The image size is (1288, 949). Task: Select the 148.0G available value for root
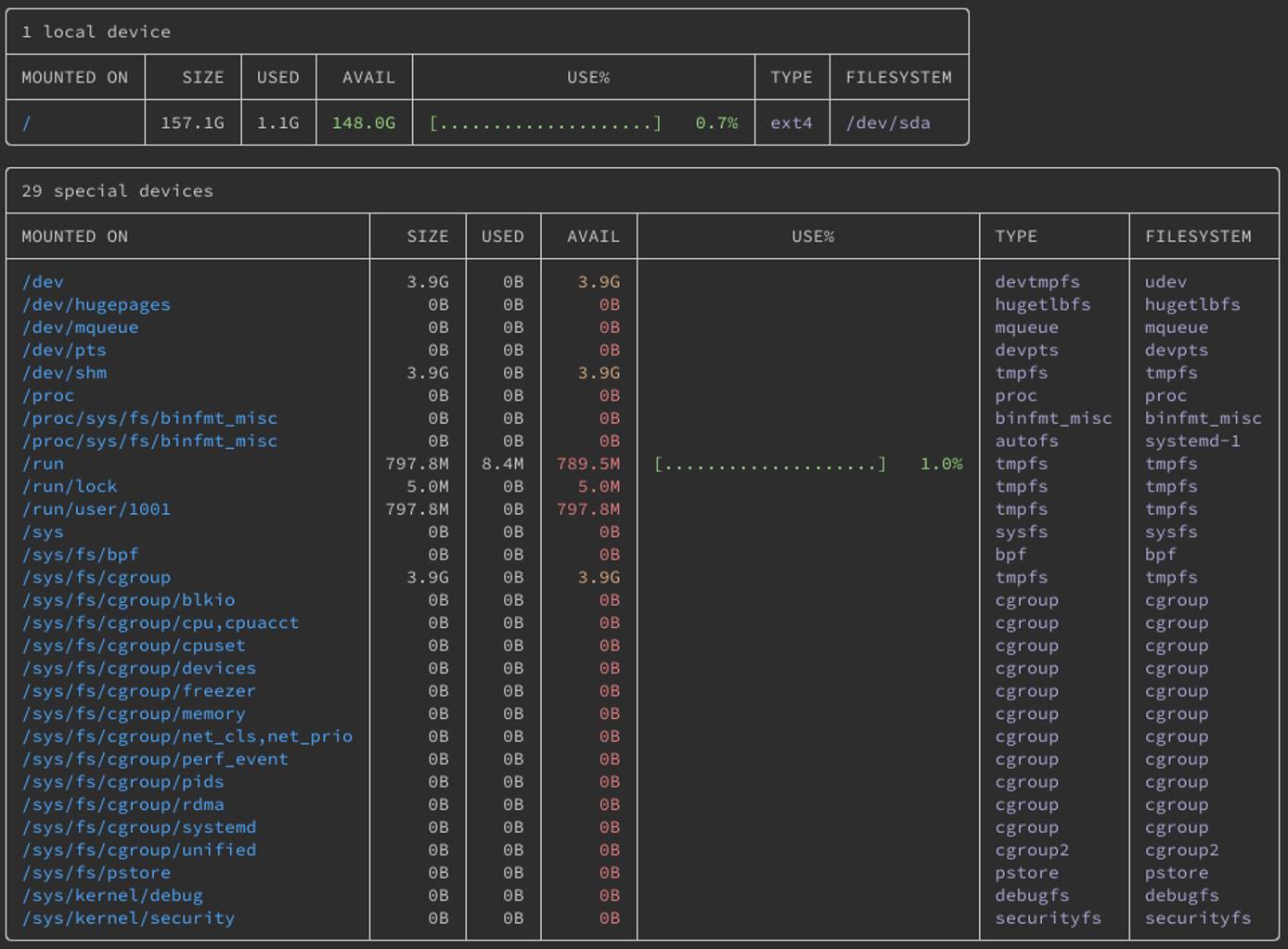[x=367, y=122]
